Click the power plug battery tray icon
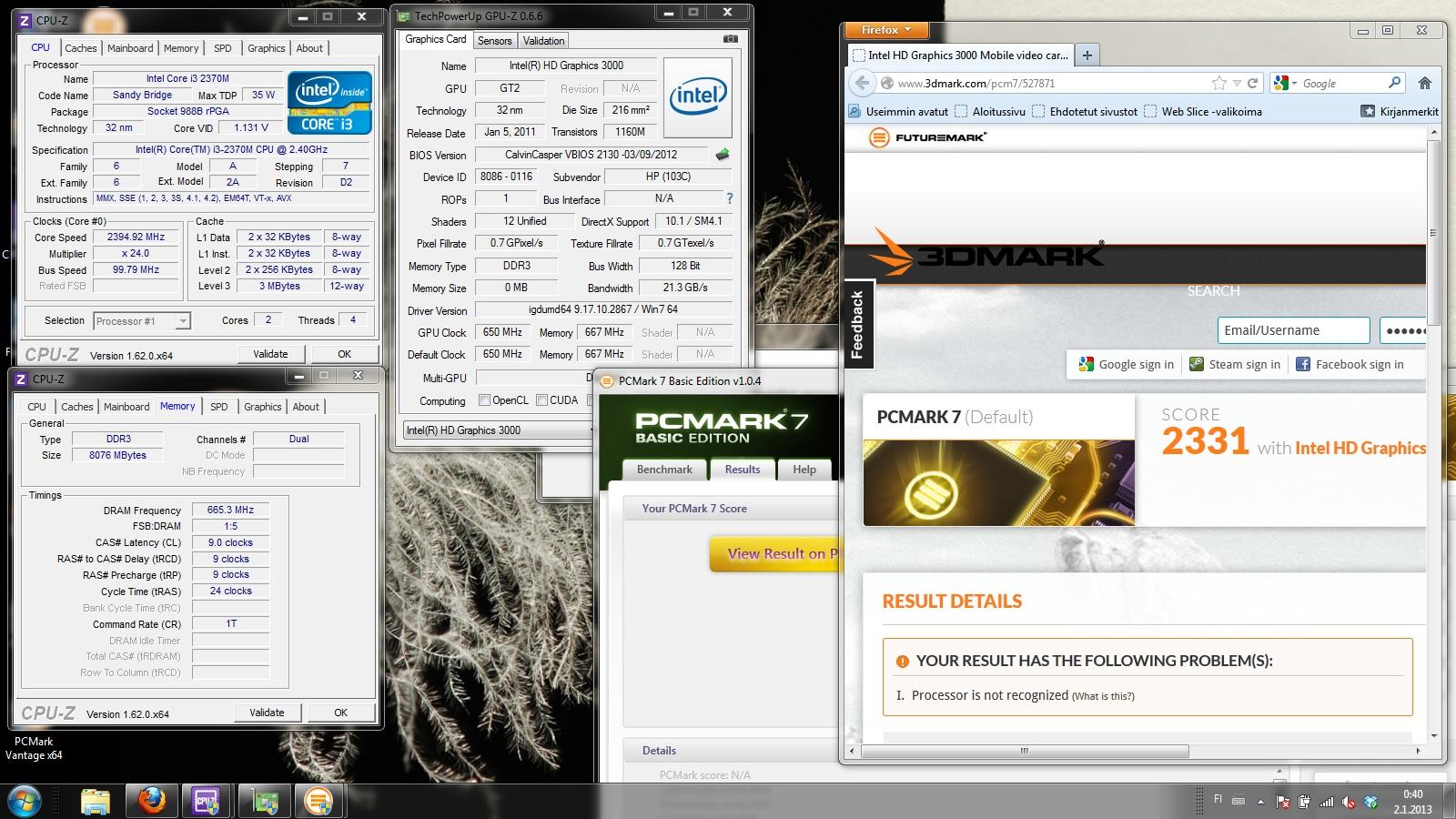 click(1305, 802)
